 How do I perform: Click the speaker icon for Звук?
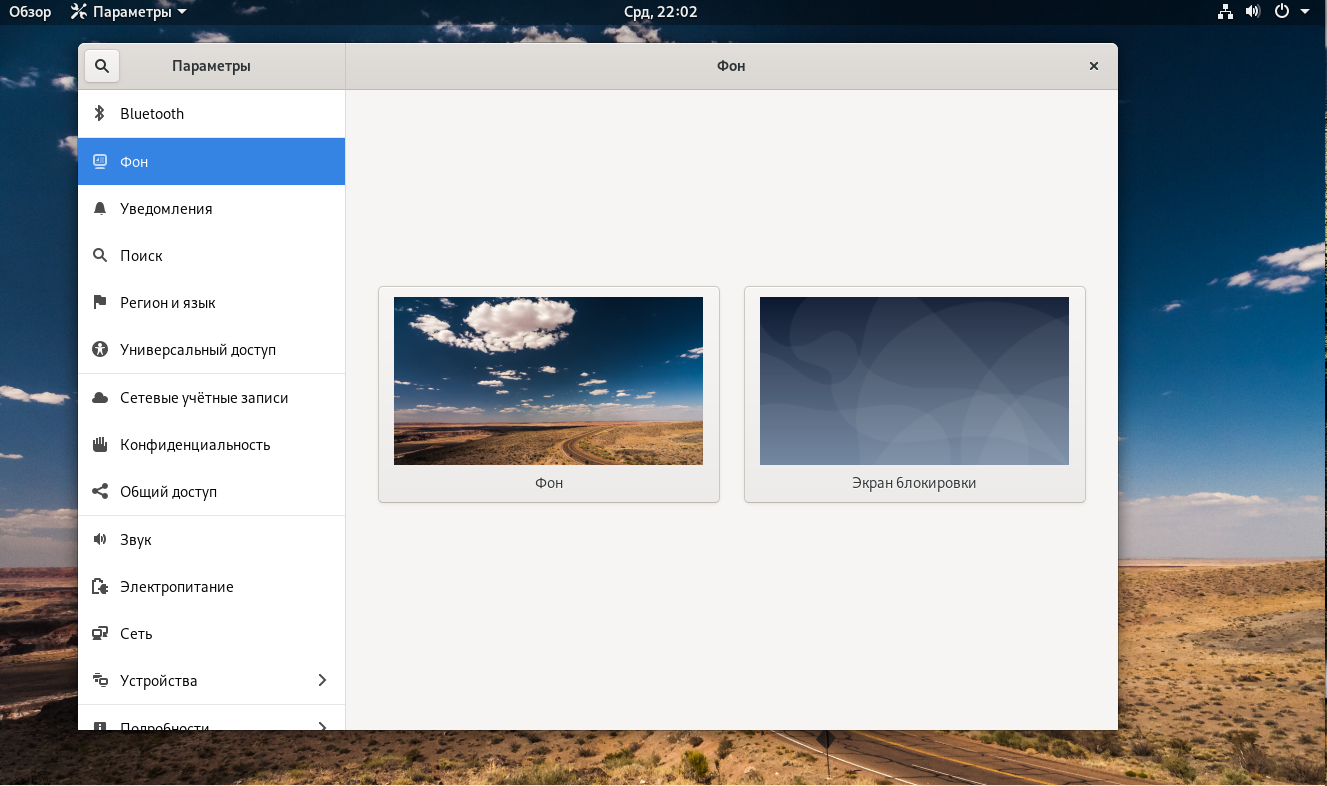tap(99, 539)
